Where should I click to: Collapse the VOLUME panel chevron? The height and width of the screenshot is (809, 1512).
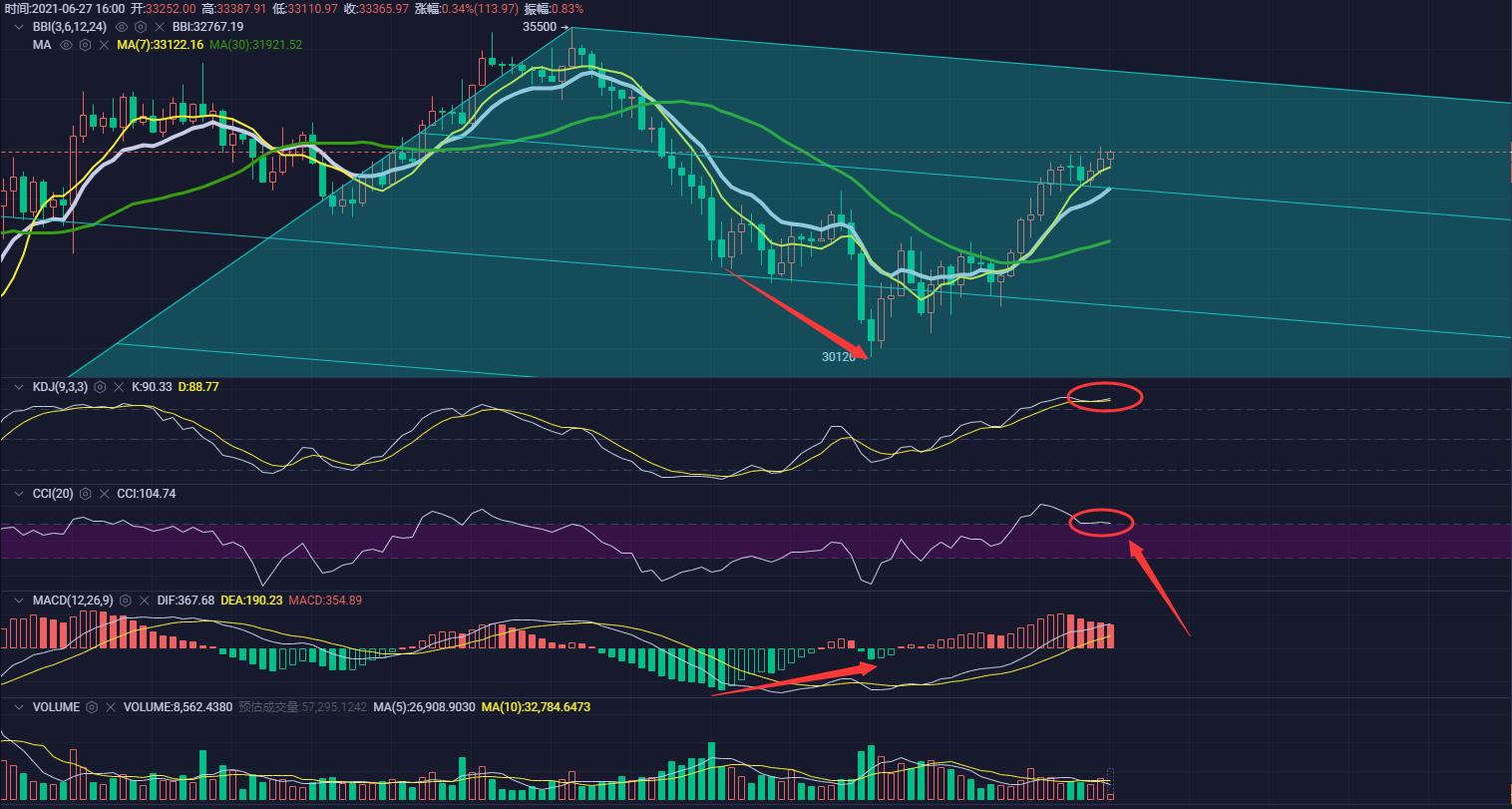click(19, 707)
